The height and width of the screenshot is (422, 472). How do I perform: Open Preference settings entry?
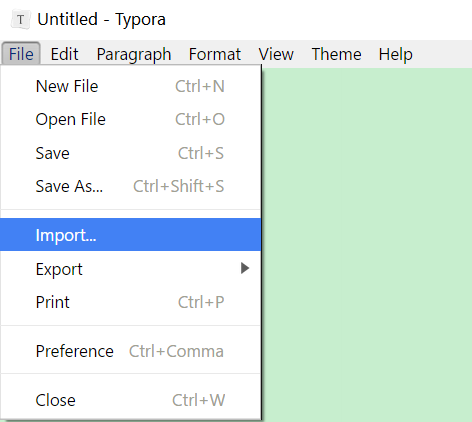130,351
